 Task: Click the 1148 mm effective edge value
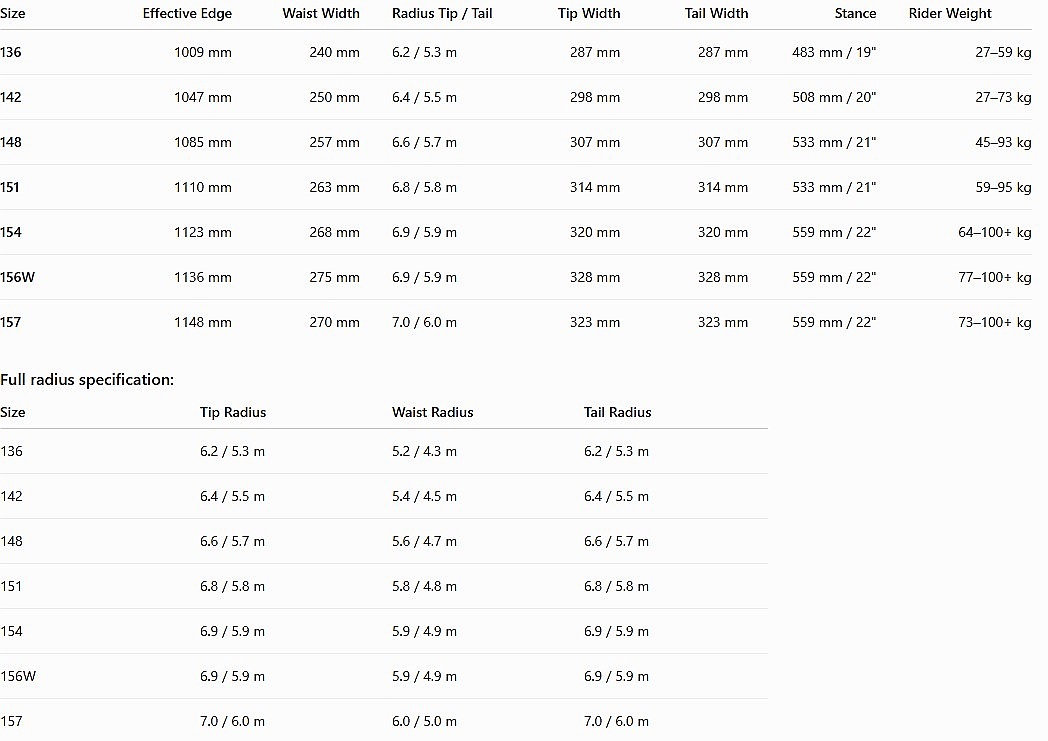[x=203, y=322]
